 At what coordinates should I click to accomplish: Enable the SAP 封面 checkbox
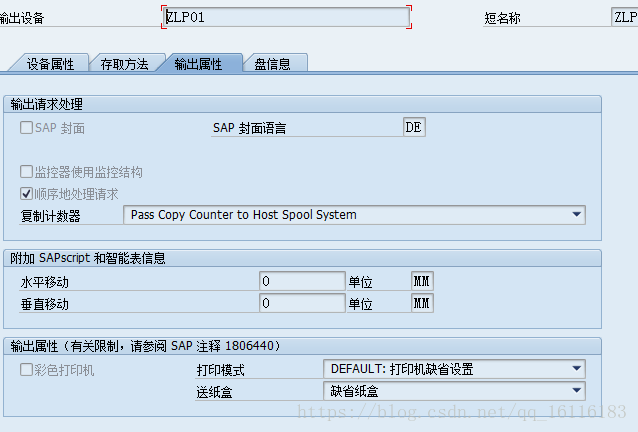coord(26,128)
